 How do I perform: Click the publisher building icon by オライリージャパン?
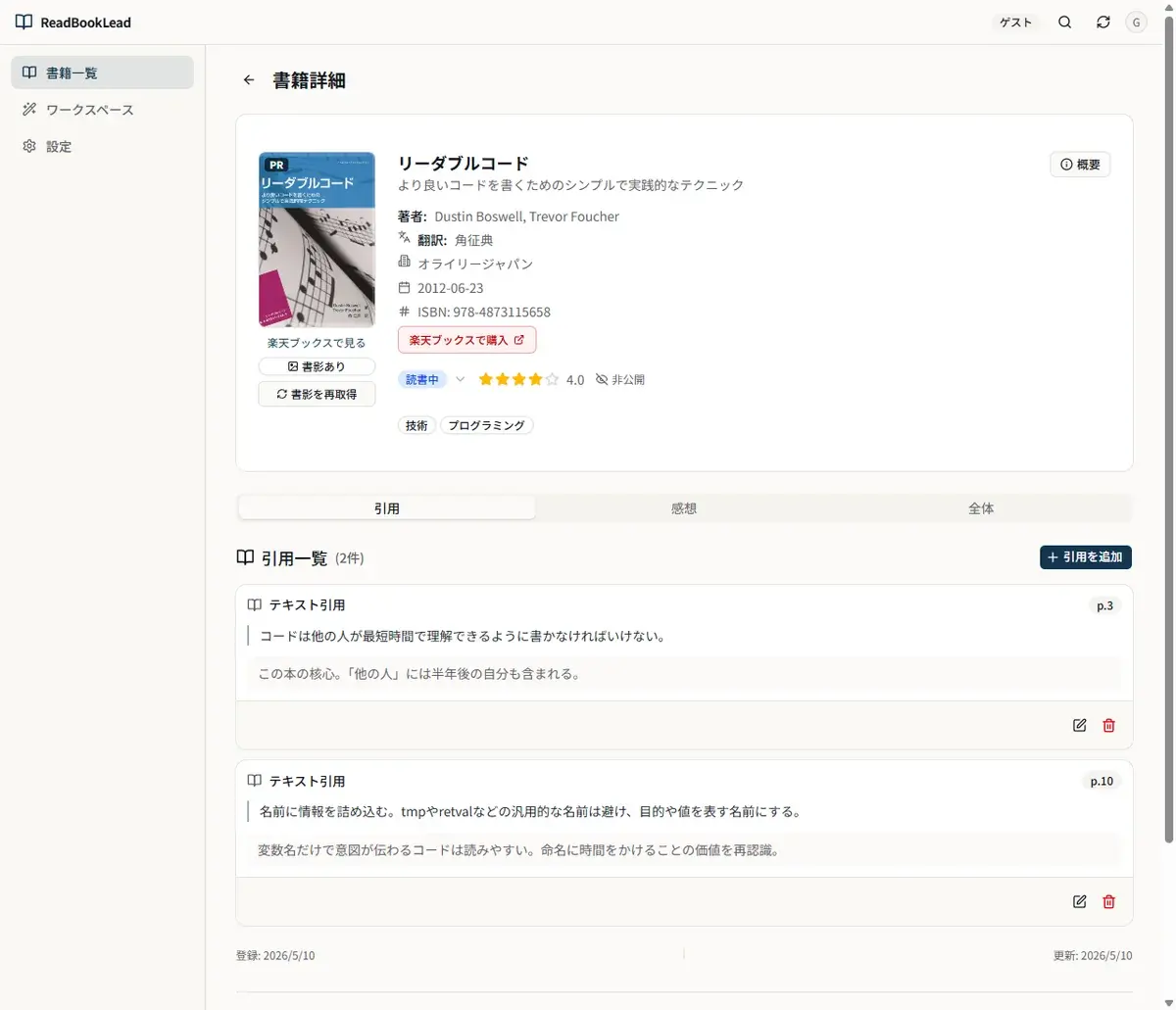404,263
